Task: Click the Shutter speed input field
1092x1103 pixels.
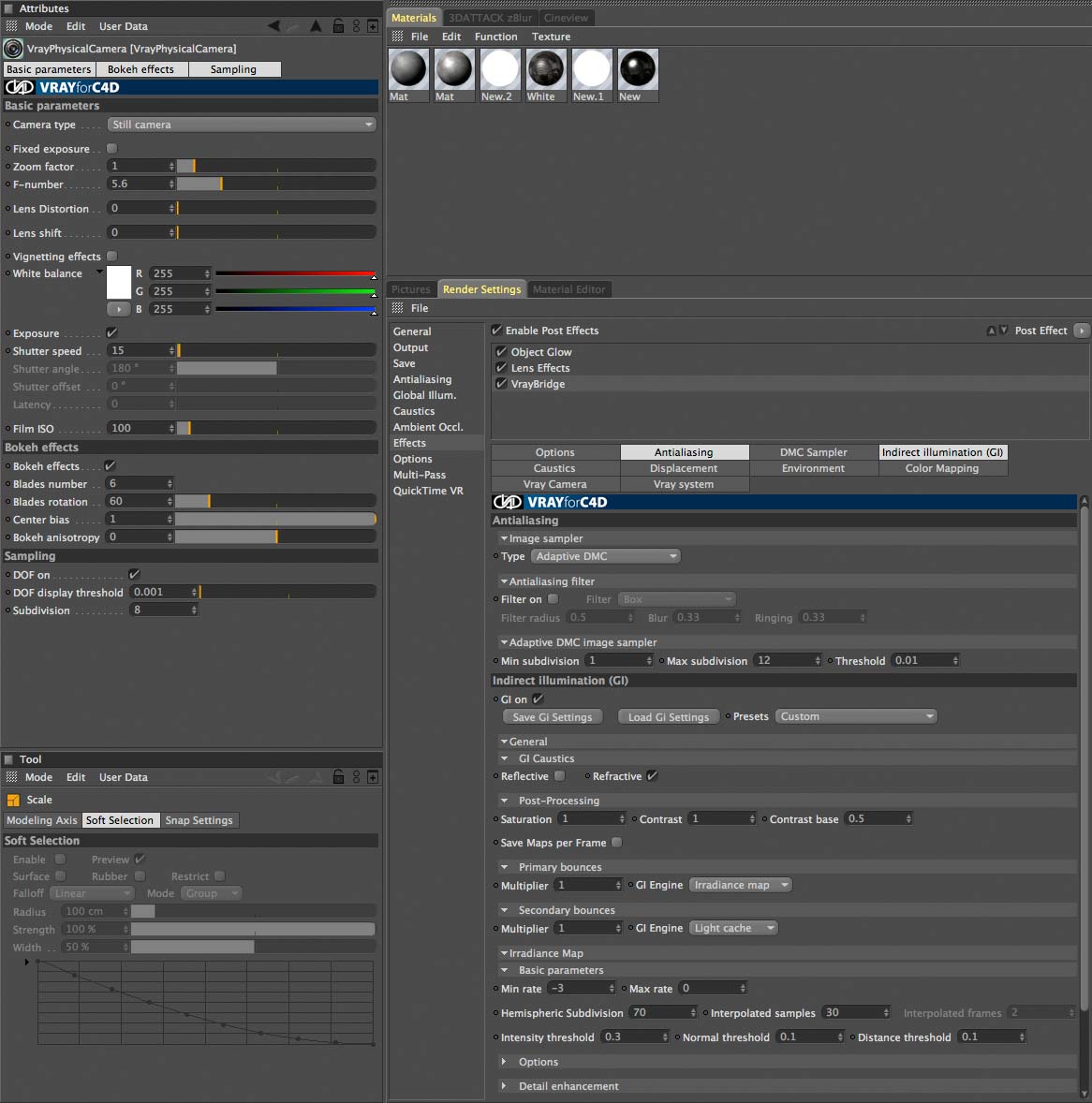Action: pyautogui.click(x=140, y=350)
